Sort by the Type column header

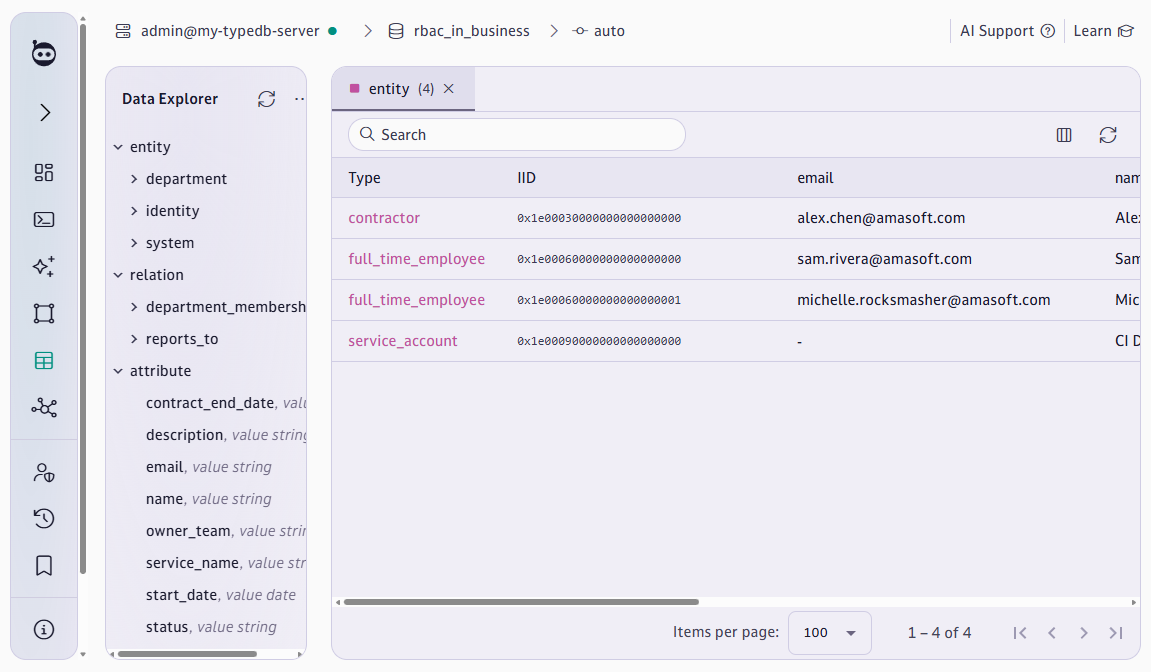point(364,178)
